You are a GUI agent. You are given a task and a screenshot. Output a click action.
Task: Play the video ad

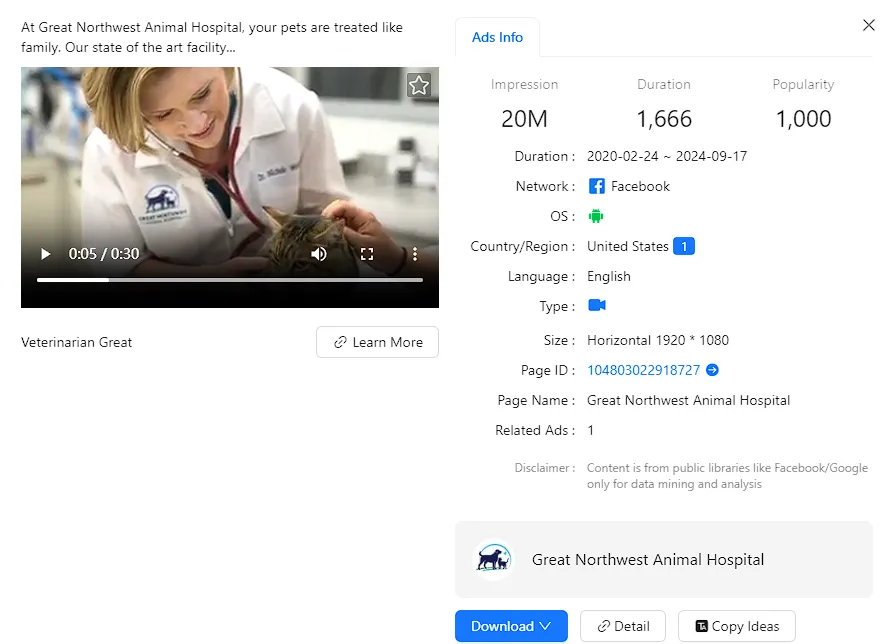tap(45, 254)
